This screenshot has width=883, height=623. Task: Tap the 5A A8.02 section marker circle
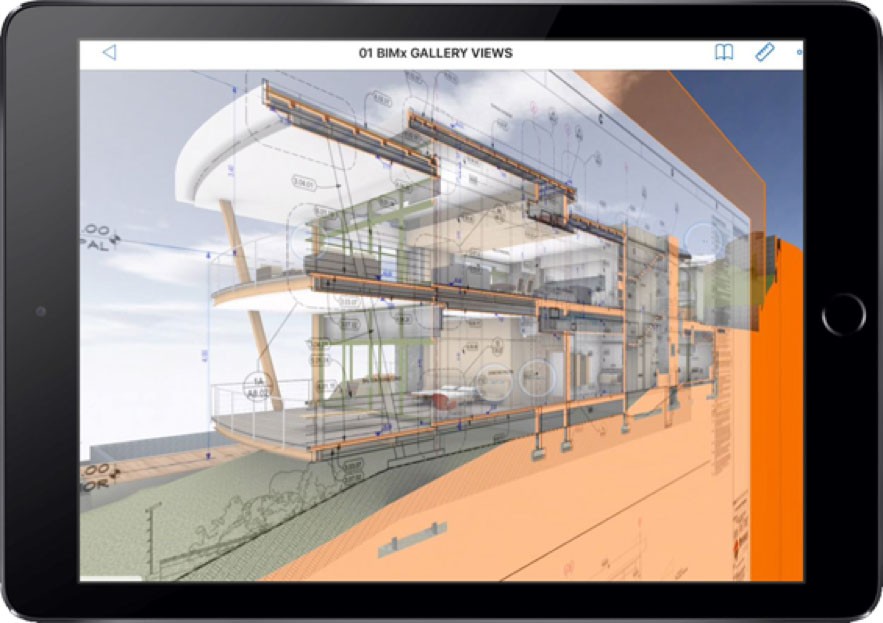[x=257, y=385]
